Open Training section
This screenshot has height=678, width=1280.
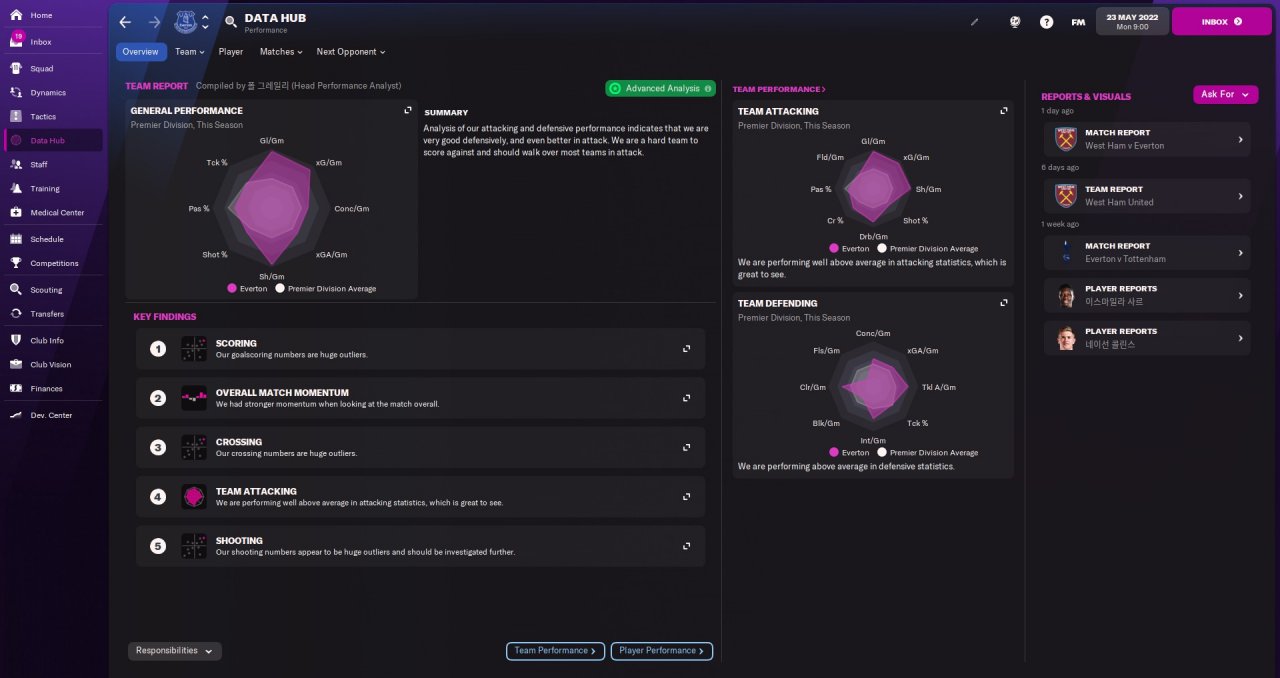(x=52, y=189)
